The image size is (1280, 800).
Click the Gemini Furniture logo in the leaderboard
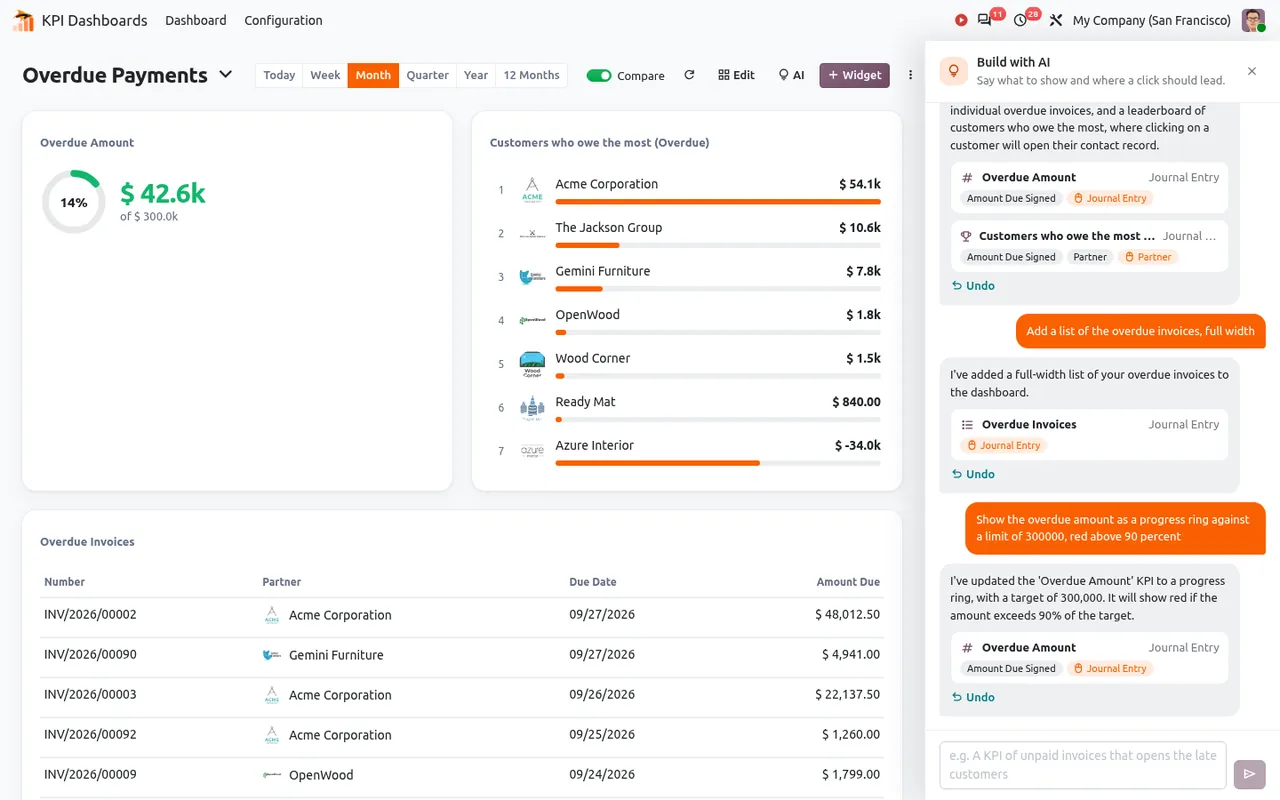click(x=532, y=277)
